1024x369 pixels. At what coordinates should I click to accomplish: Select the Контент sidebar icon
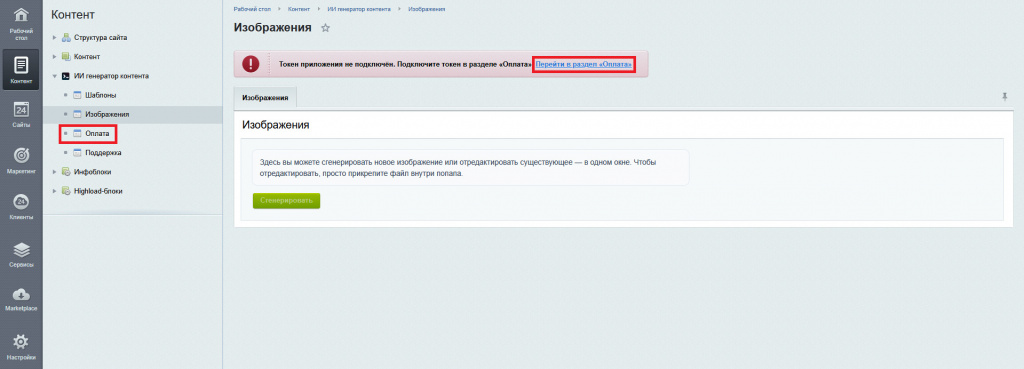tap(21, 65)
